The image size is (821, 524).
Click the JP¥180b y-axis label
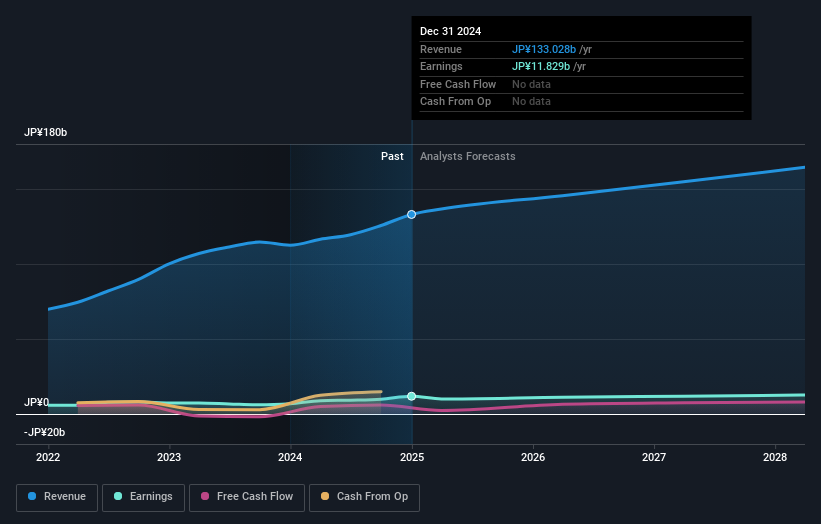coord(46,132)
